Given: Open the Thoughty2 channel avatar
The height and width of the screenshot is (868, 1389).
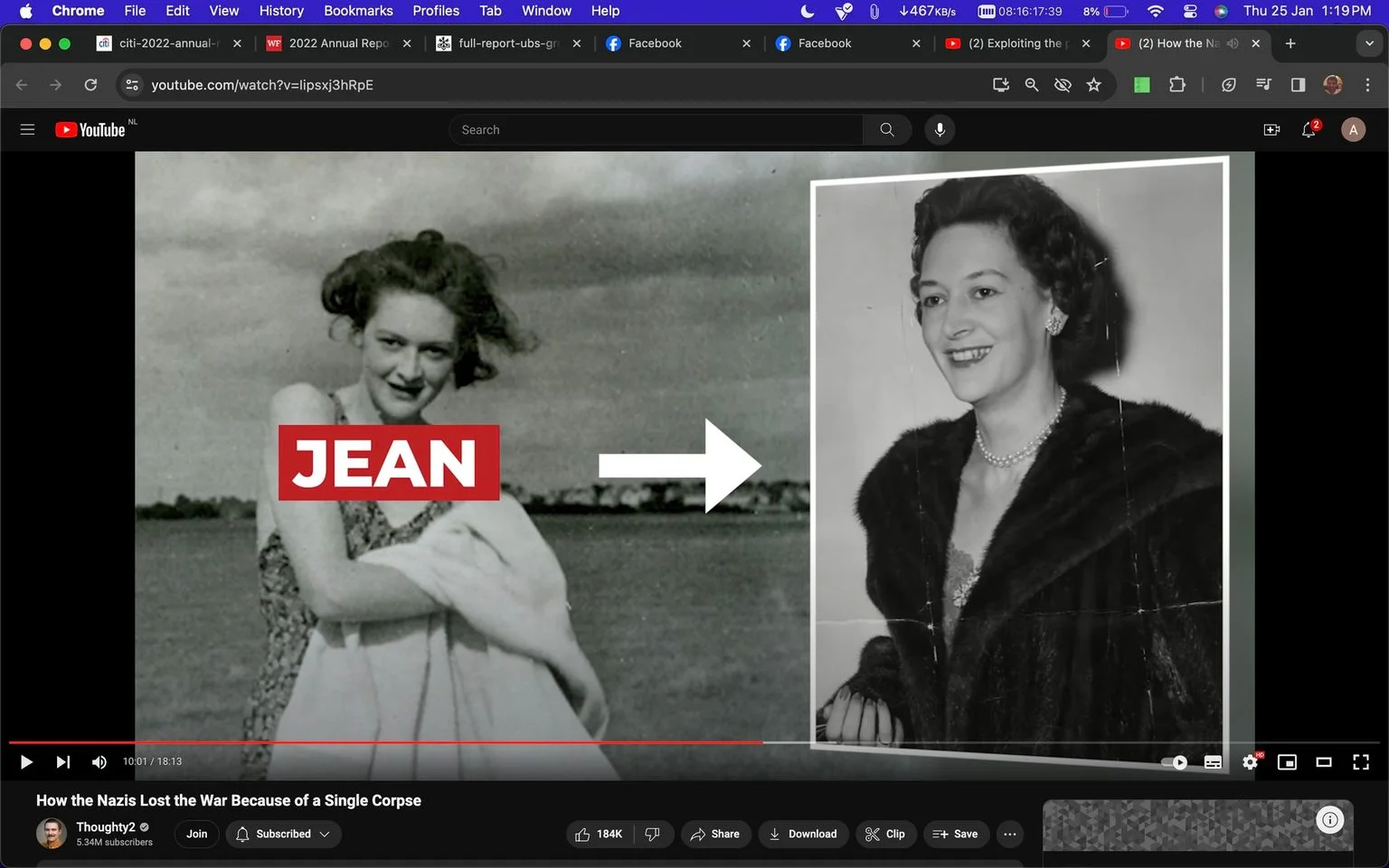Looking at the screenshot, I should [x=52, y=834].
